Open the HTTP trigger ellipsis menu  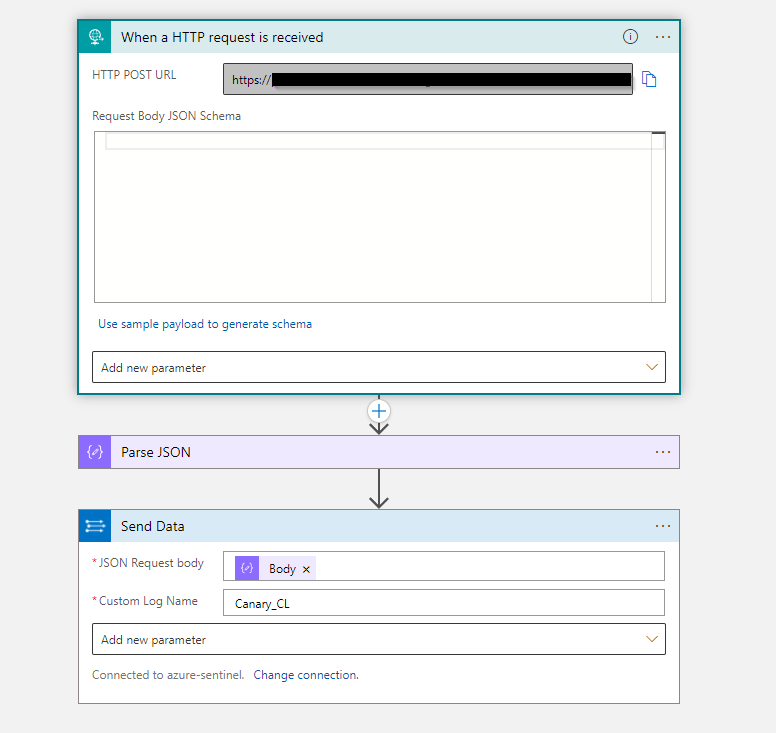tap(663, 37)
